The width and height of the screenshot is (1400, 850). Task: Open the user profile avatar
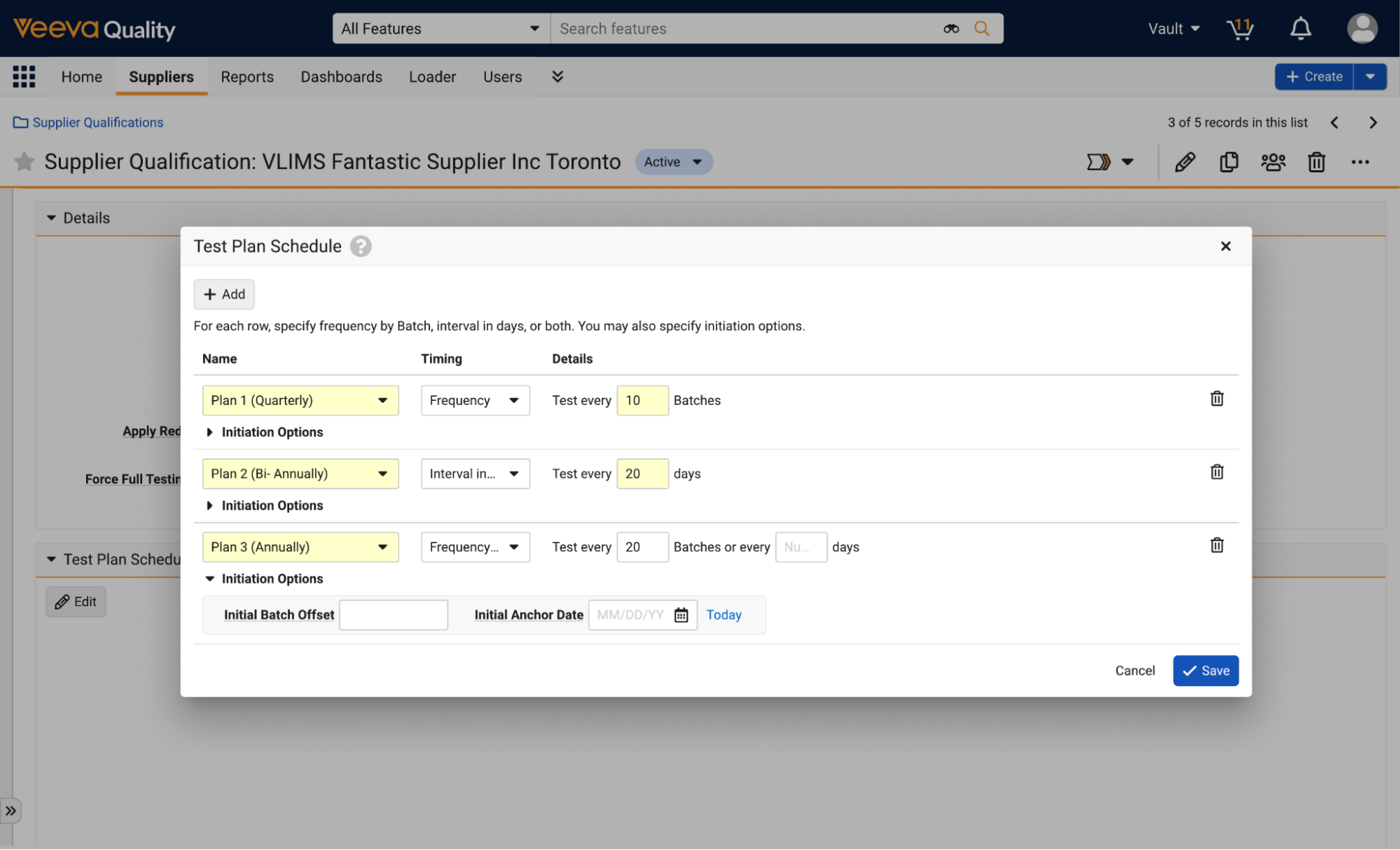tap(1362, 29)
